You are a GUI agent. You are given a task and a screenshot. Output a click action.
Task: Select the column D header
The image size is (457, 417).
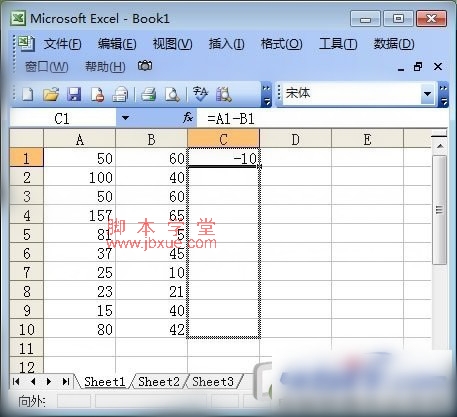tap(295, 139)
